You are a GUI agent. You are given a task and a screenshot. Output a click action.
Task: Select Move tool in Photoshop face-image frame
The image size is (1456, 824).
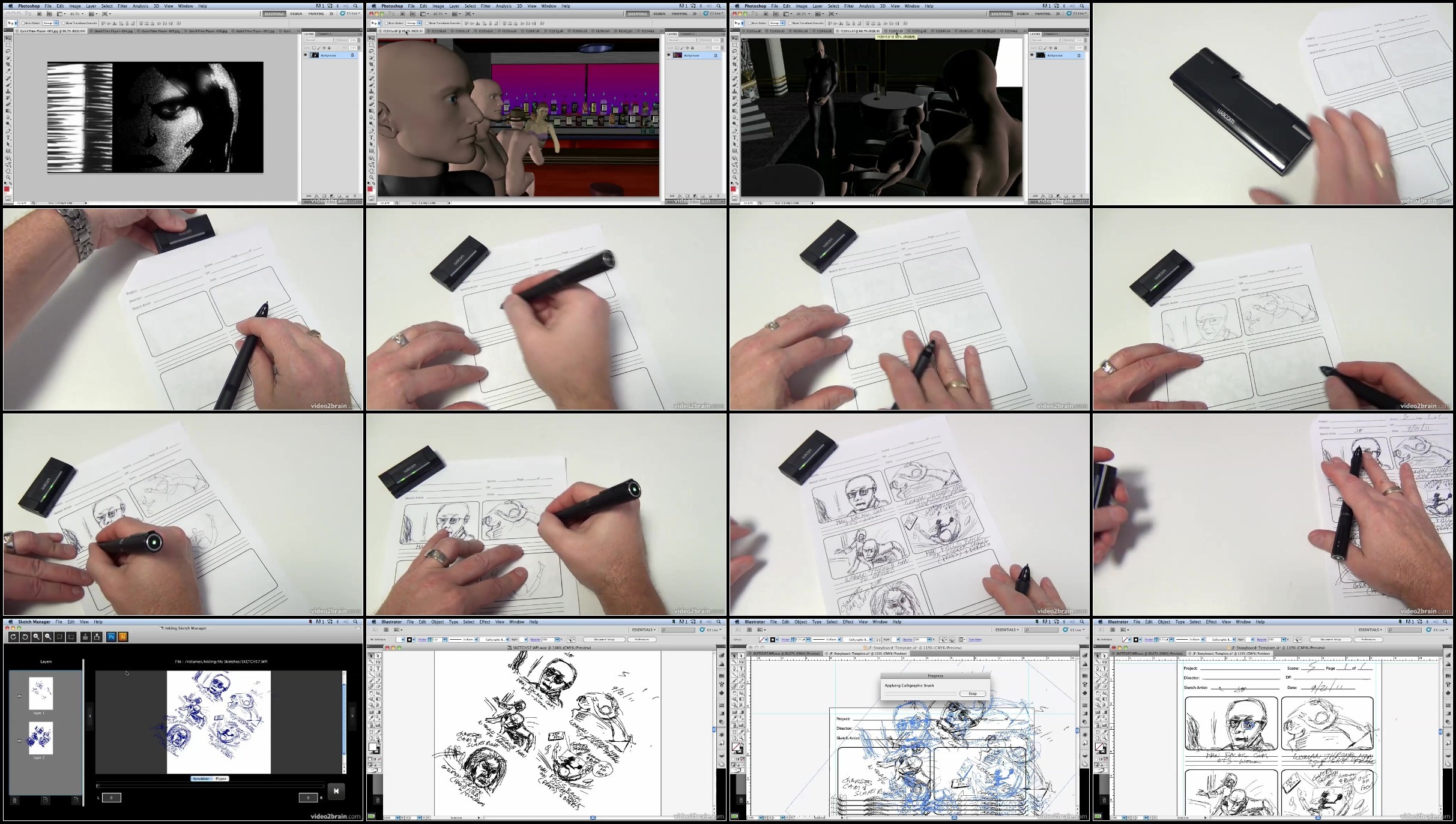8,38
